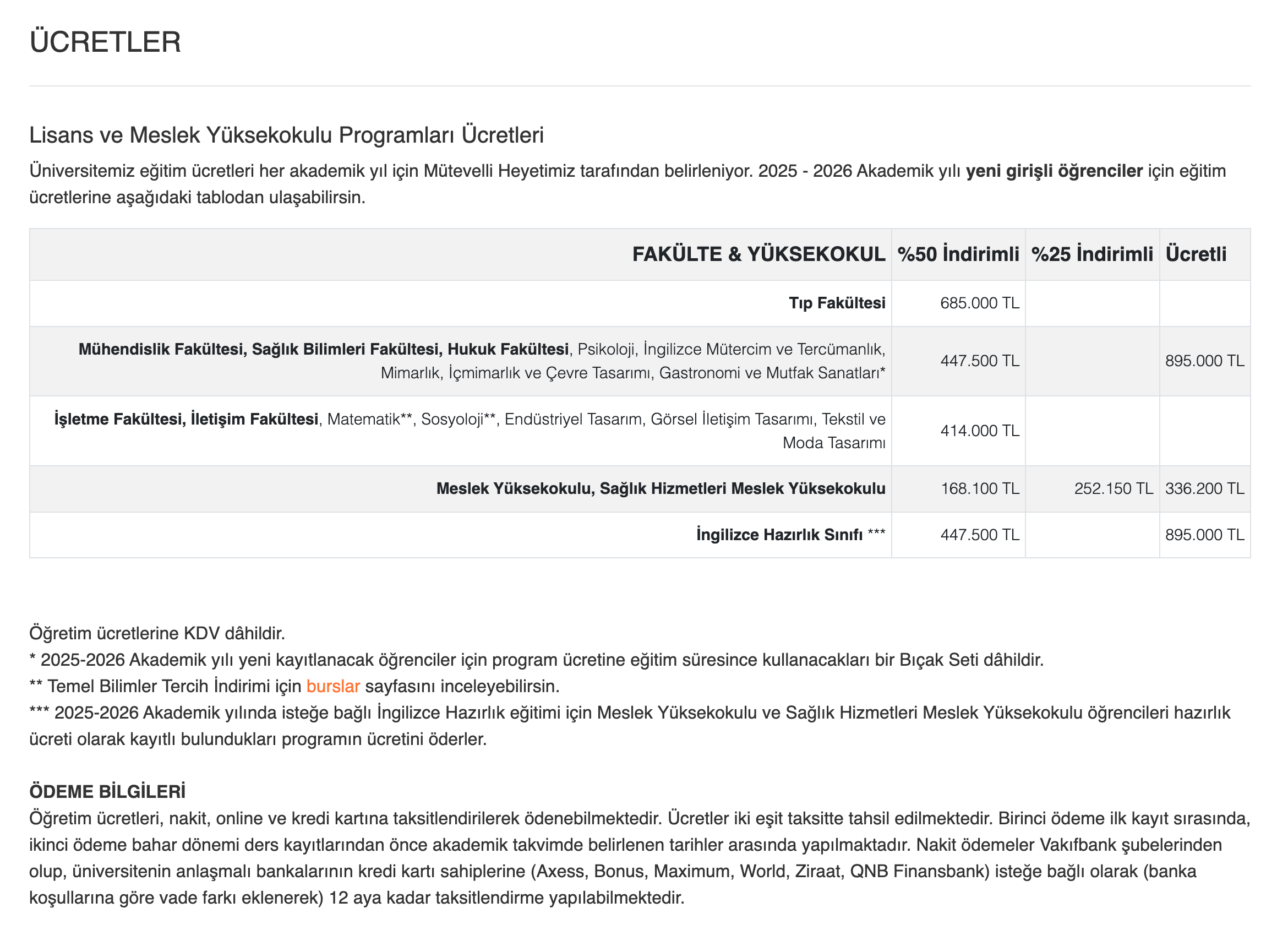Viewport: 1288px width, 946px height.
Task: Click the Ücretli column header
Action: [1196, 254]
